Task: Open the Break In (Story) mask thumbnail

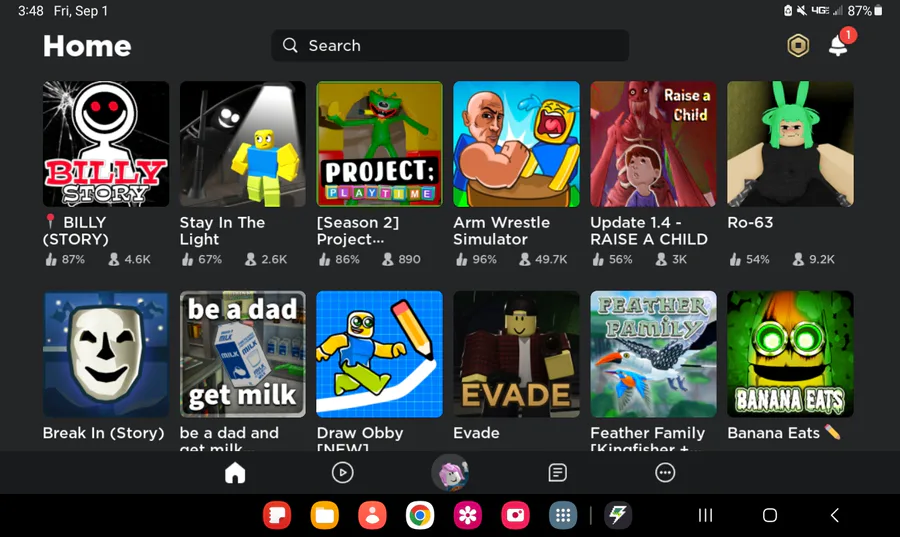Action: 106,354
